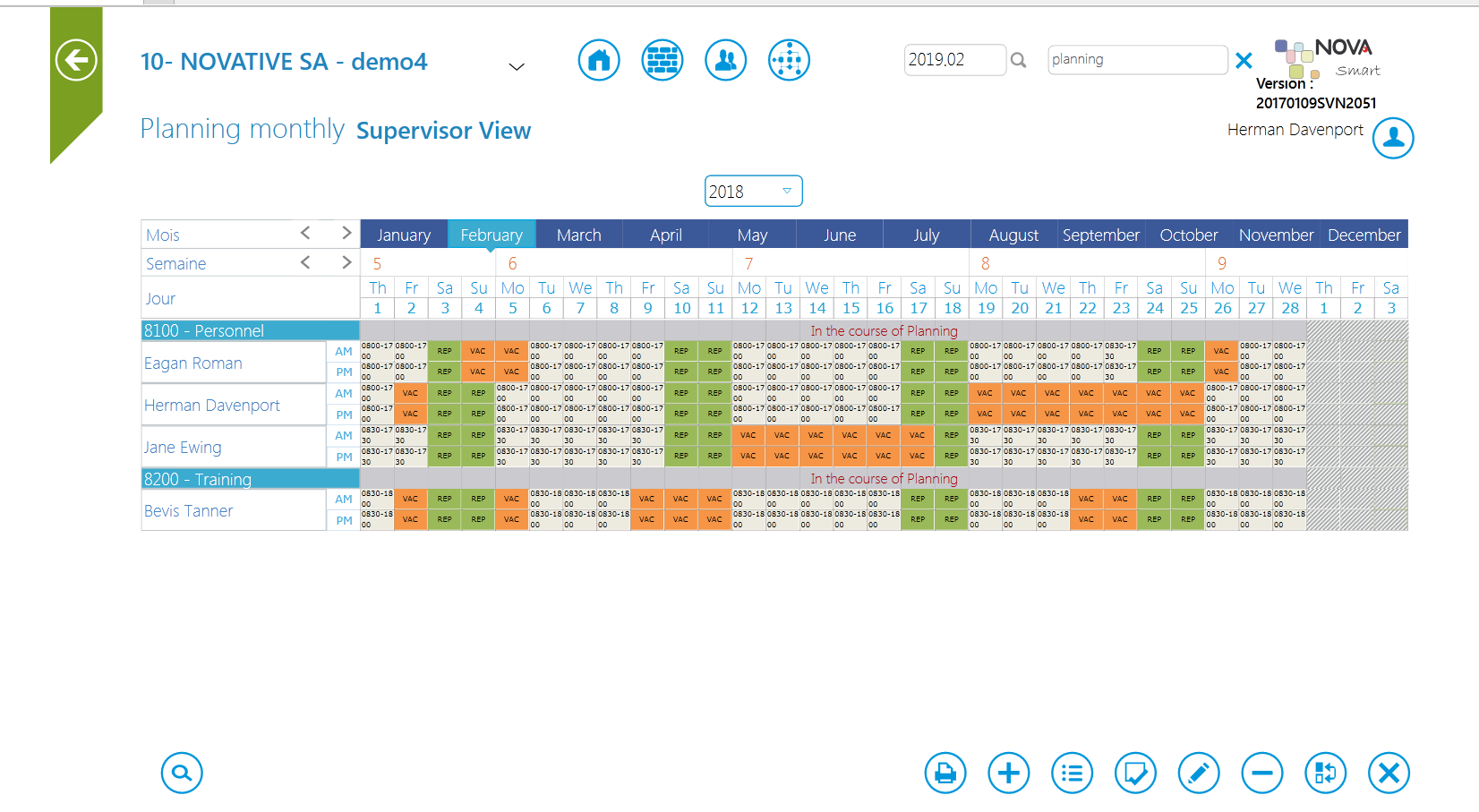Click the print icon in bottom toolbar

945,773
